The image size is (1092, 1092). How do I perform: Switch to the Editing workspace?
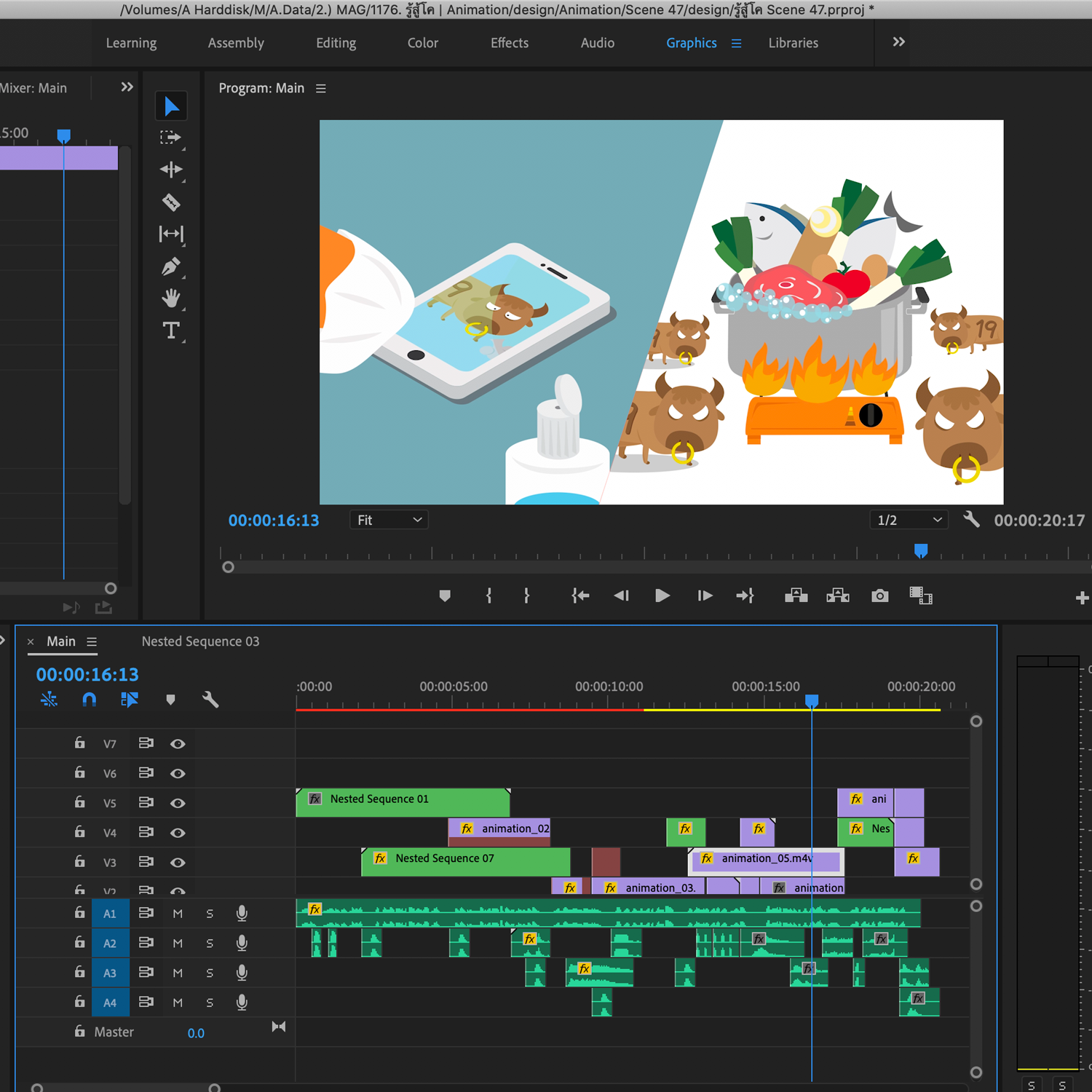336,43
